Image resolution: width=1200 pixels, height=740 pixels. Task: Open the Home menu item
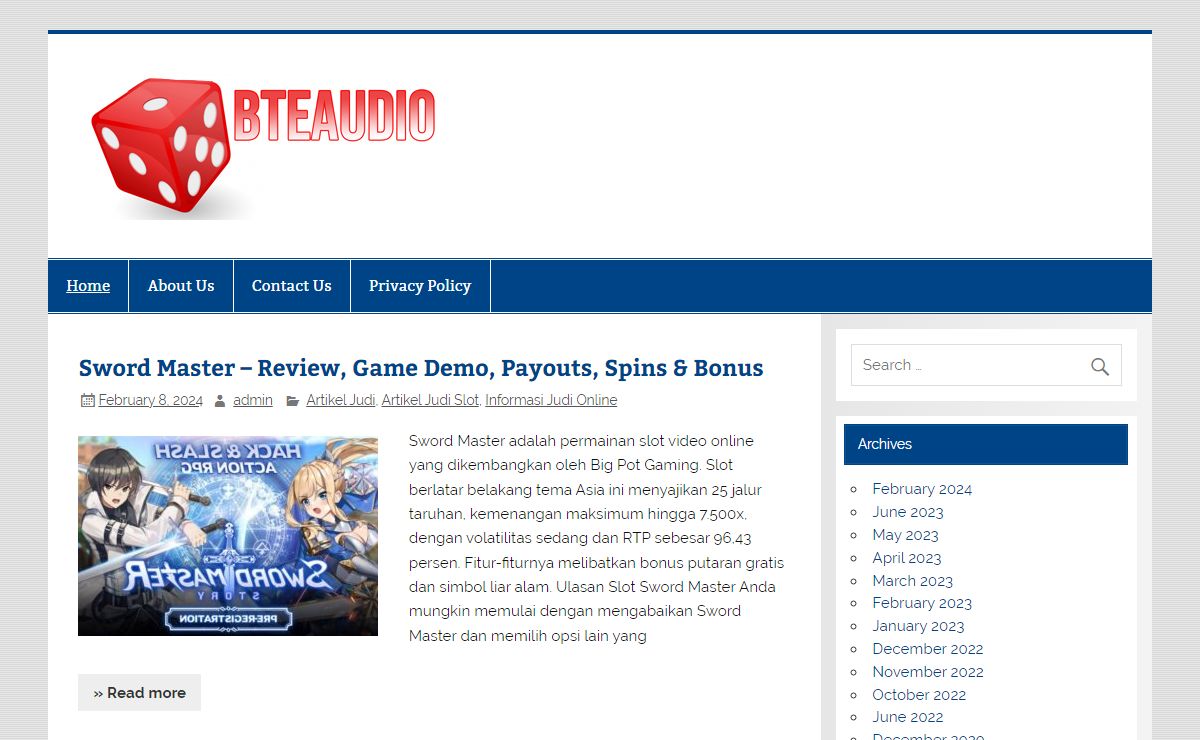88,286
